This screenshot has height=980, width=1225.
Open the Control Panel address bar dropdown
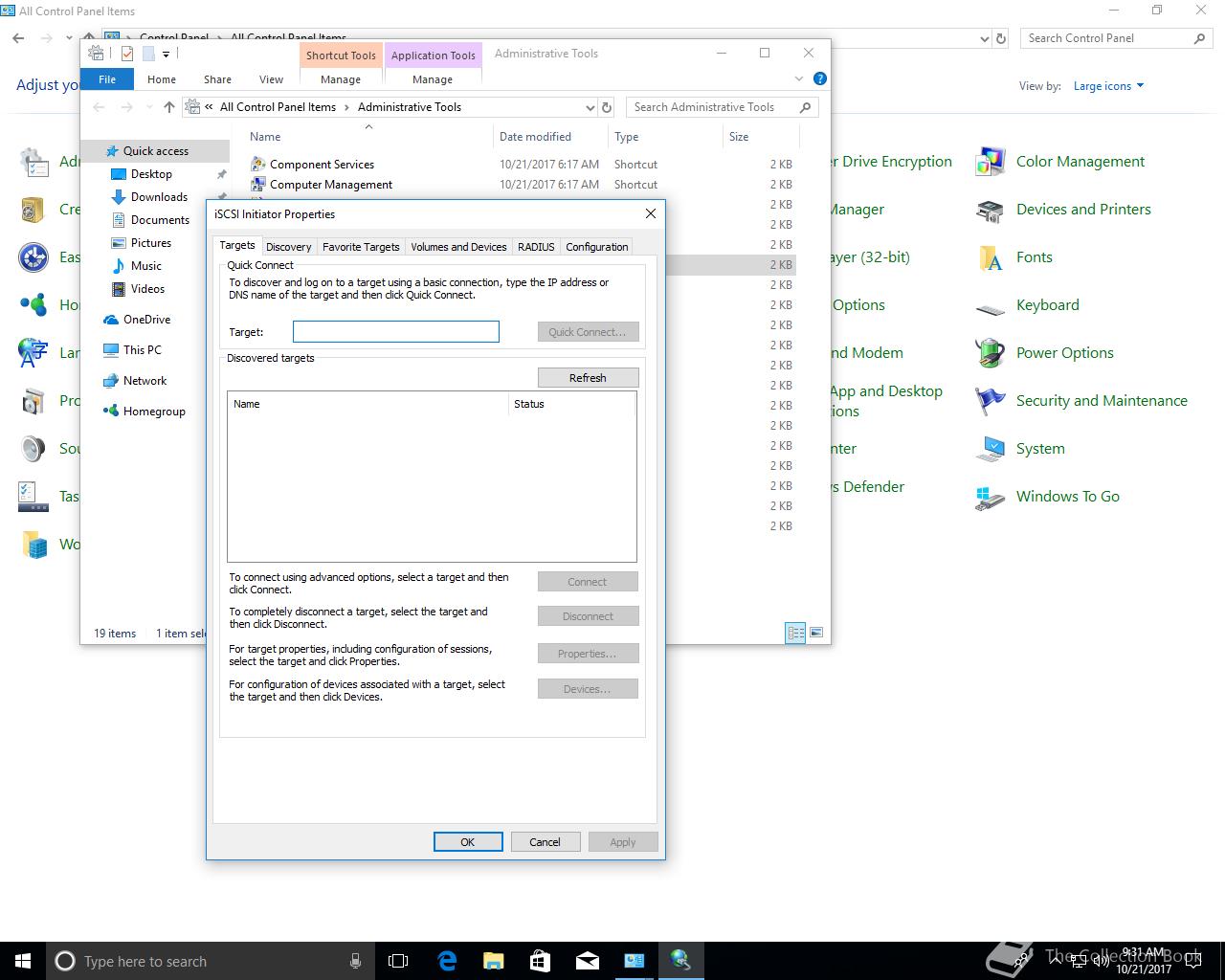[985, 38]
